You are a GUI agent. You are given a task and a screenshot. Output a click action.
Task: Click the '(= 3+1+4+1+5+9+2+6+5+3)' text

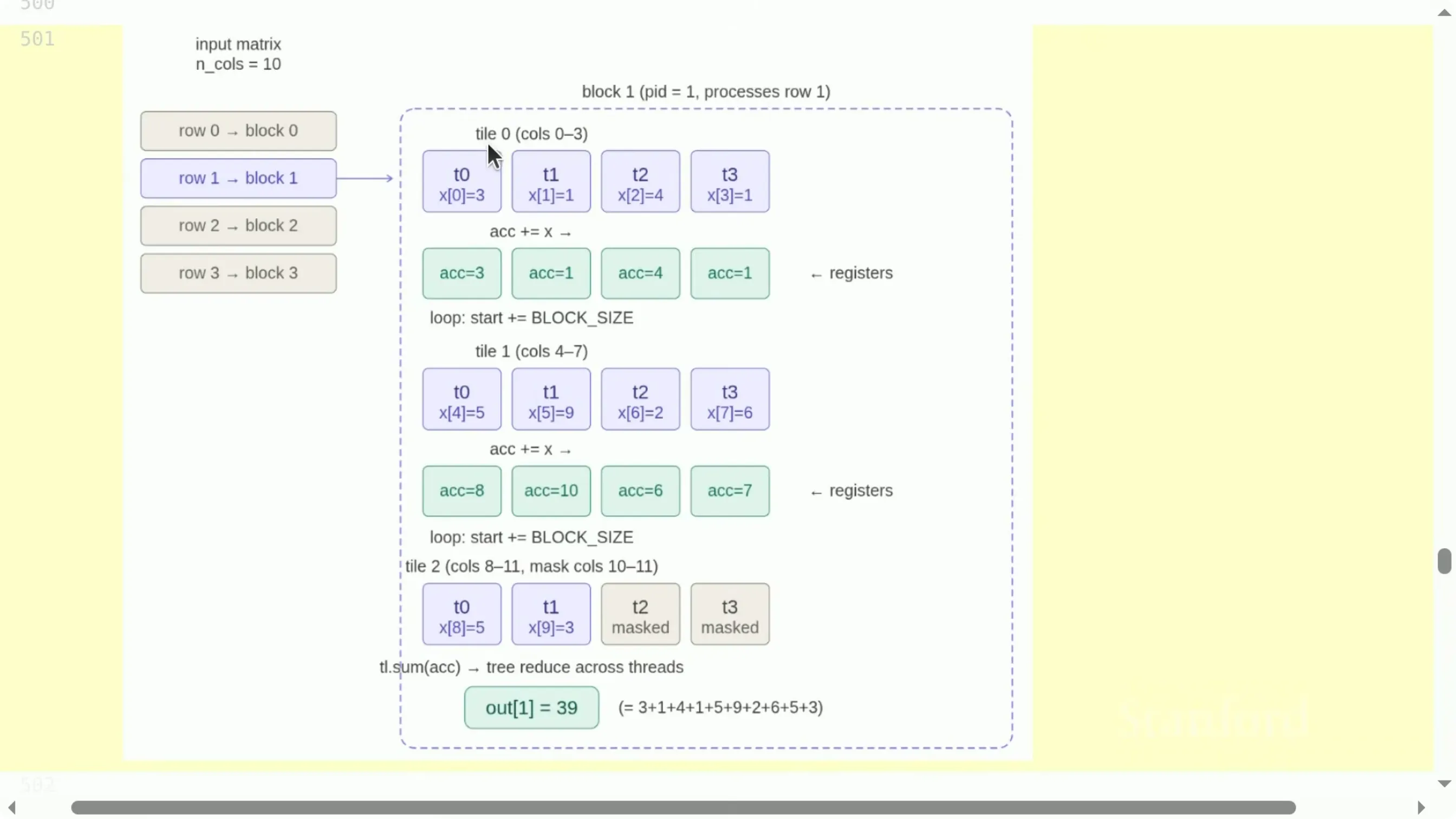(x=720, y=707)
